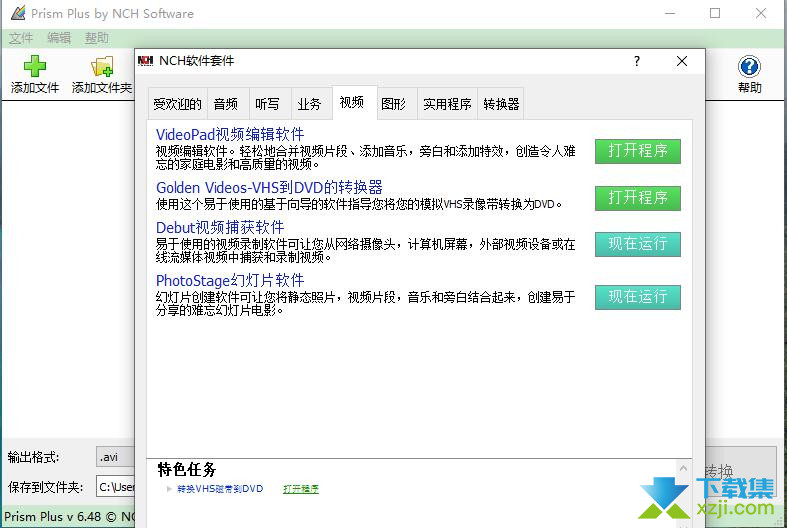
Task: Maximize the Prism Plus window
Action: click(x=715, y=14)
